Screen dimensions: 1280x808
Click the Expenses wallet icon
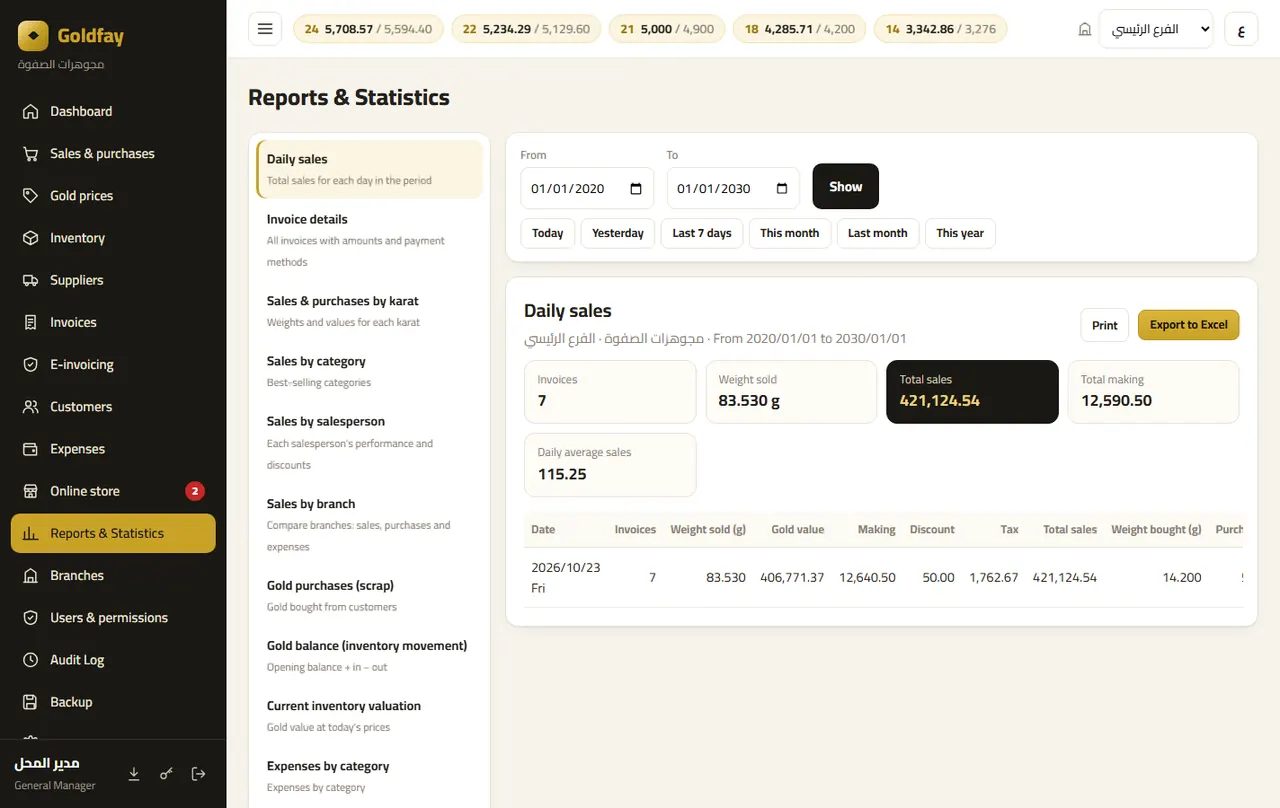click(x=31, y=449)
